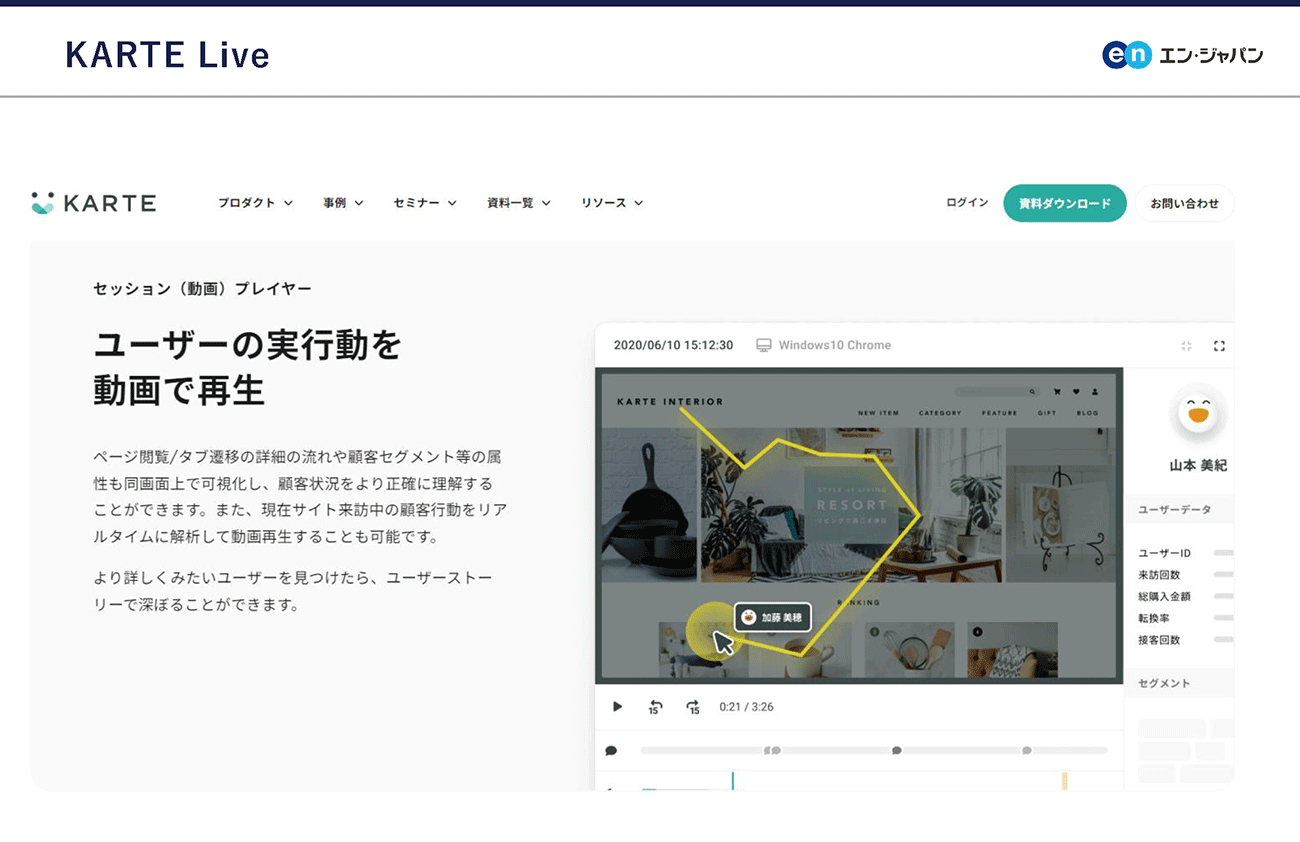Click the 資料ダウンロード button
The height and width of the screenshot is (842, 1300).
[x=1065, y=203]
